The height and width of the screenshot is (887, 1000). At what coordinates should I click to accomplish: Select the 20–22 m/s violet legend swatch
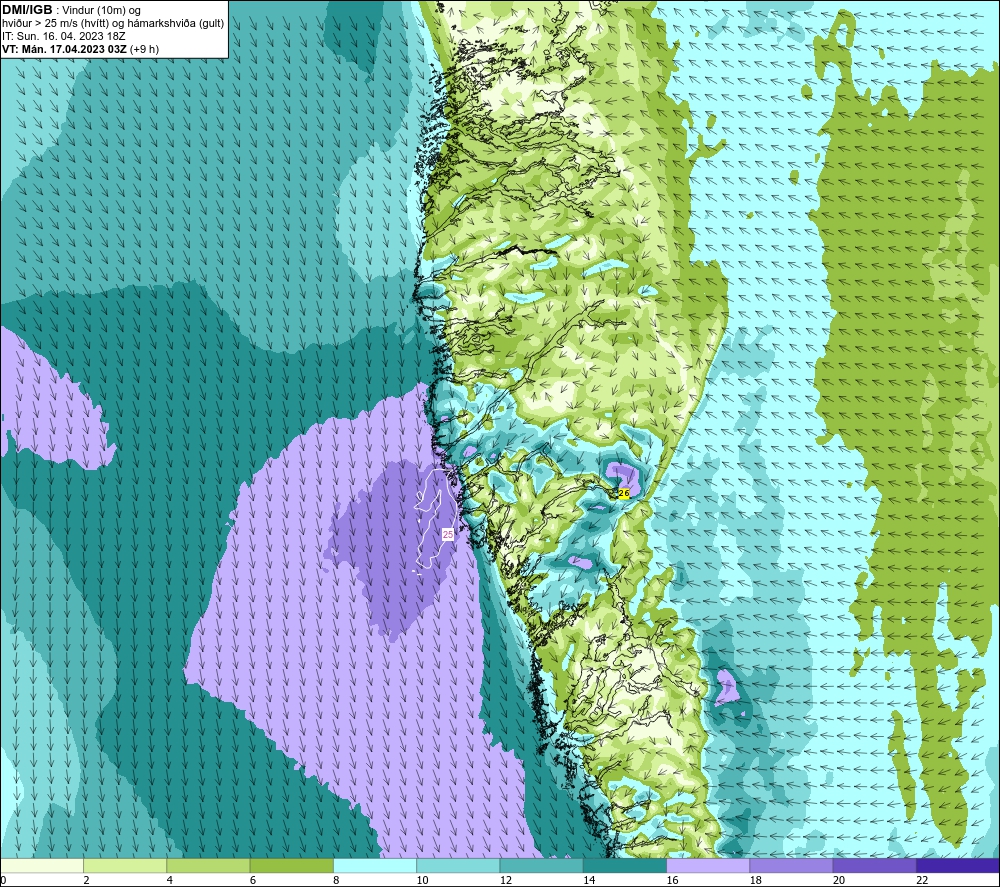coord(874,865)
